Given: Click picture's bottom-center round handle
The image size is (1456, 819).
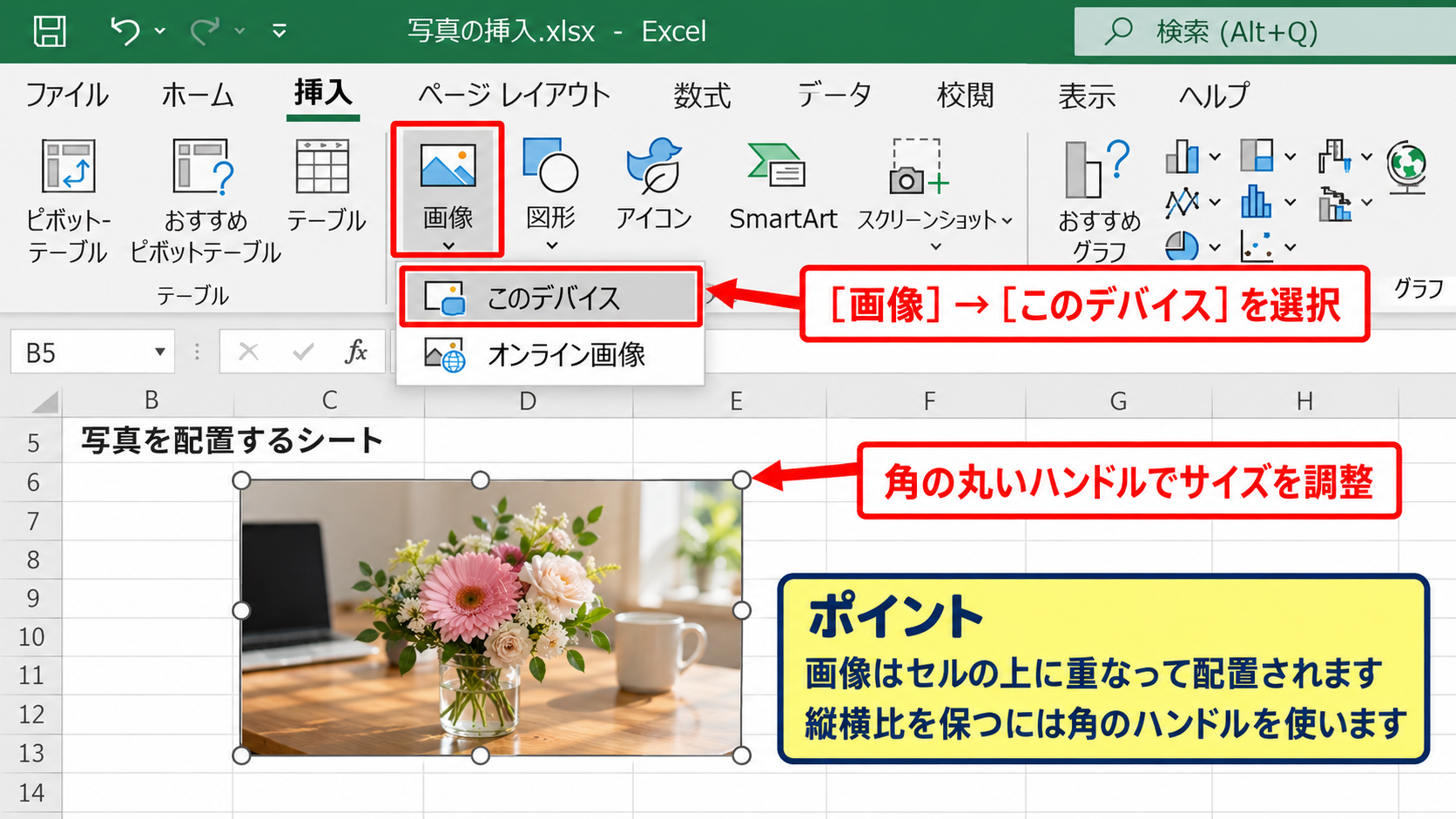Looking at the screenshot, I should 480,755.
